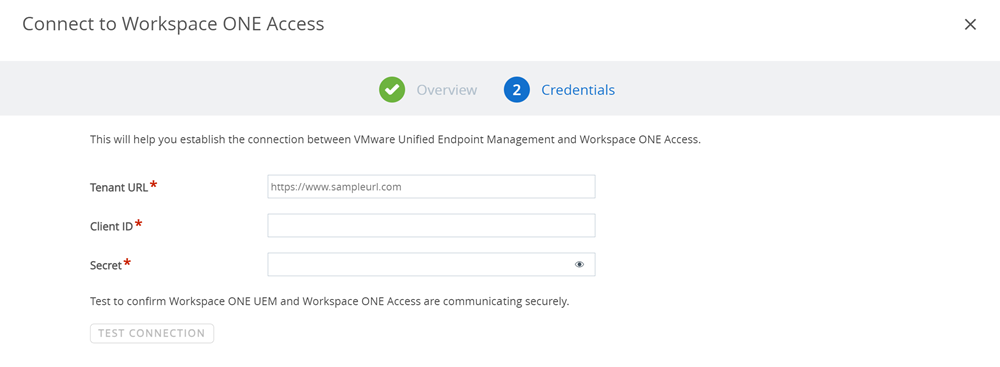Click the Client ID field label
This screenshot has width=1000, height=367.
point(112,226)
